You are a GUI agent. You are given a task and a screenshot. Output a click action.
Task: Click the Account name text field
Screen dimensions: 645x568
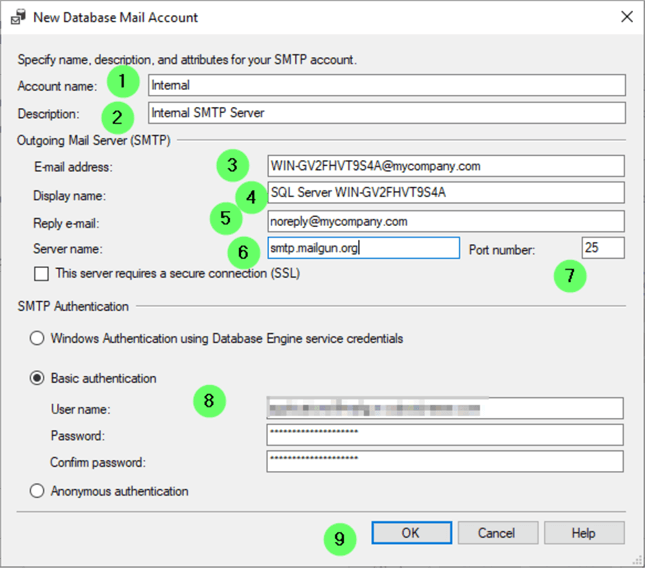(x=386, y=85)
